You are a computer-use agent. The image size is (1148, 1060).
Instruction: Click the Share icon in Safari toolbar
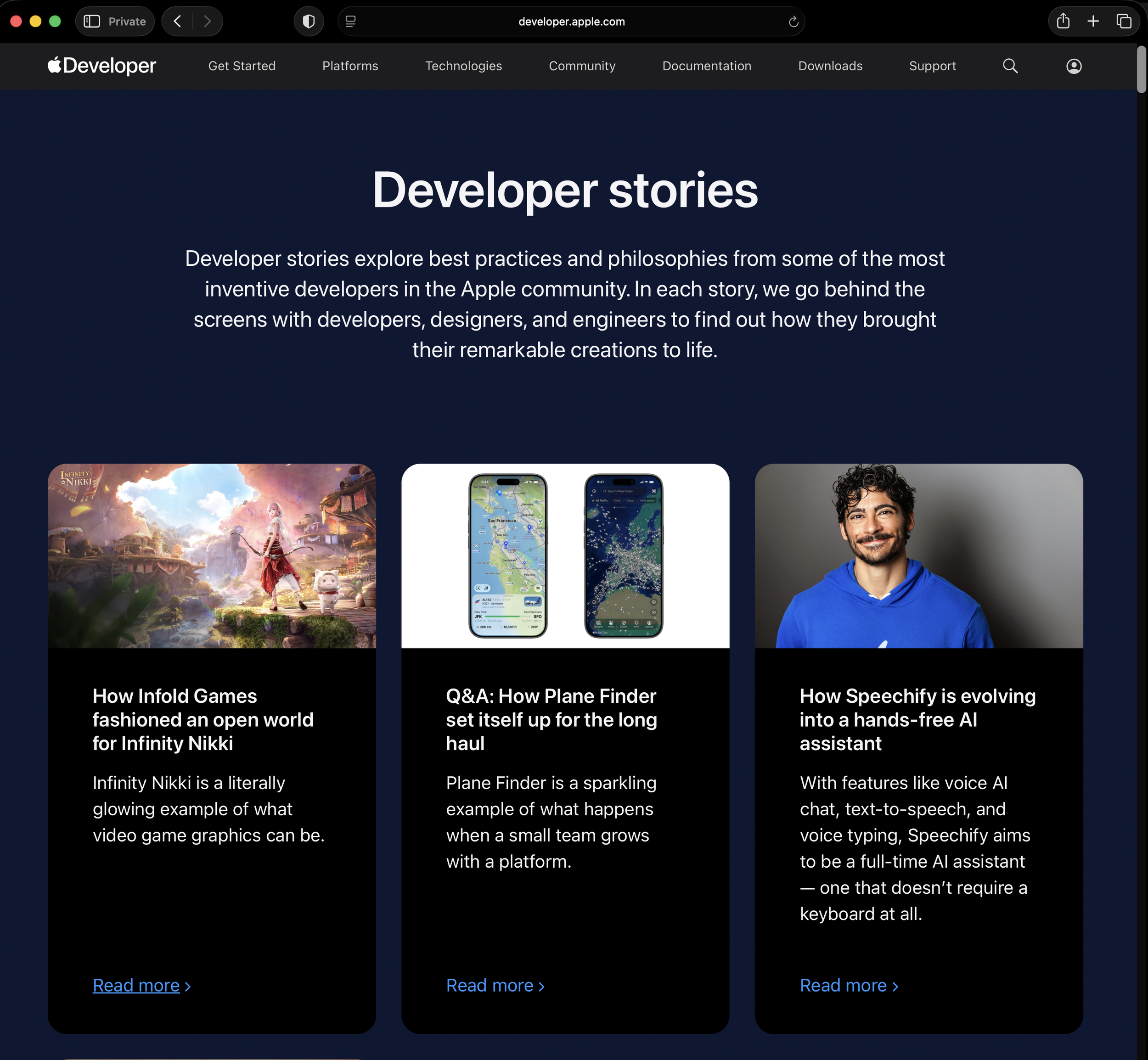click(1063, 21)
